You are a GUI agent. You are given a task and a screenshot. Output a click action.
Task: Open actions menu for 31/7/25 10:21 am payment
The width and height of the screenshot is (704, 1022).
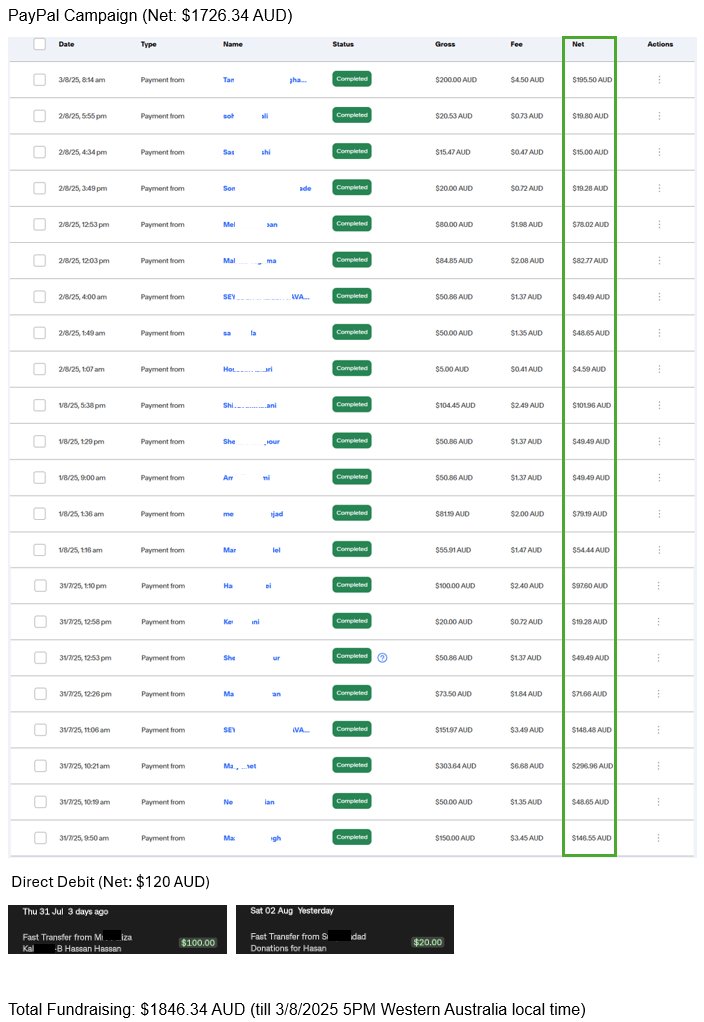point(658,766)
